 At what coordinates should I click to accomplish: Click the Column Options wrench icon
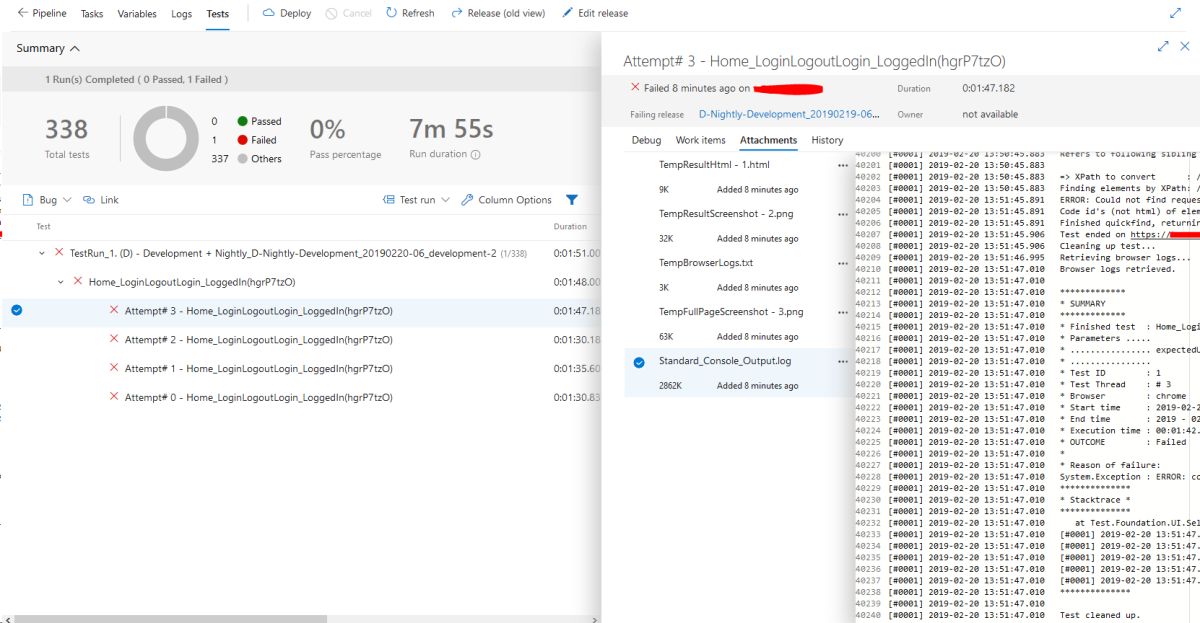(x=467, y=200)
